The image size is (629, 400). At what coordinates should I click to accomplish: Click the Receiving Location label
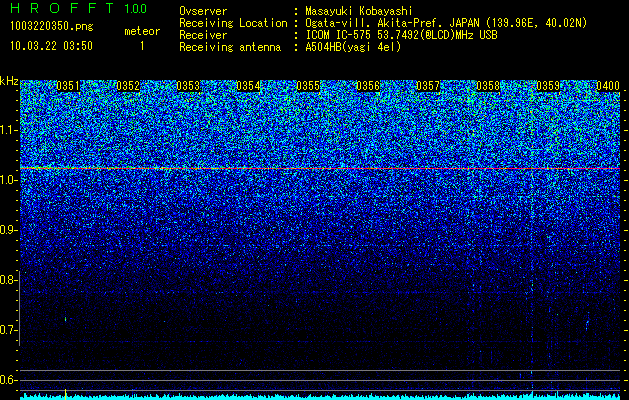click(233, 23)
